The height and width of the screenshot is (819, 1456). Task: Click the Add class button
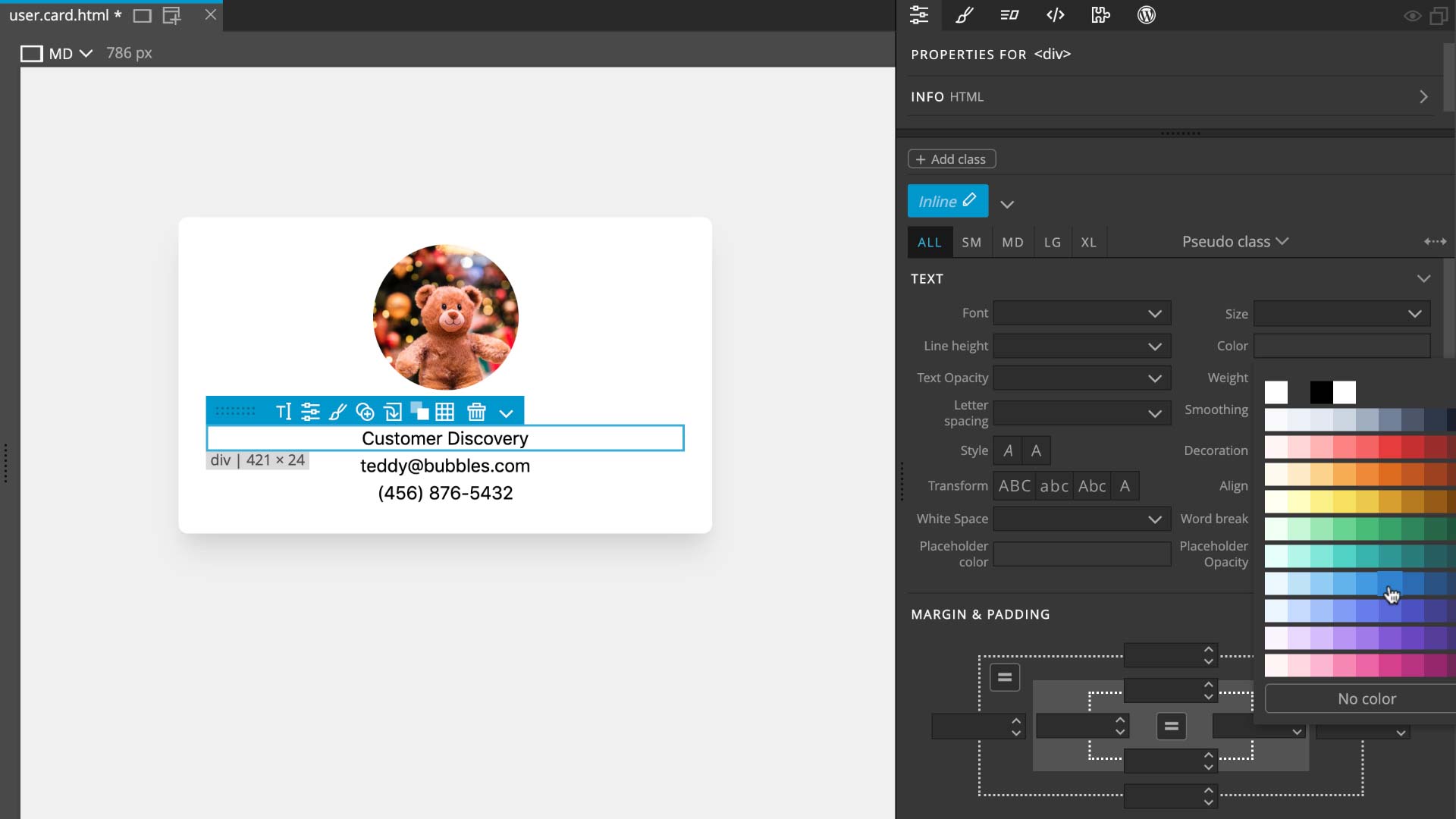point(952,159)
